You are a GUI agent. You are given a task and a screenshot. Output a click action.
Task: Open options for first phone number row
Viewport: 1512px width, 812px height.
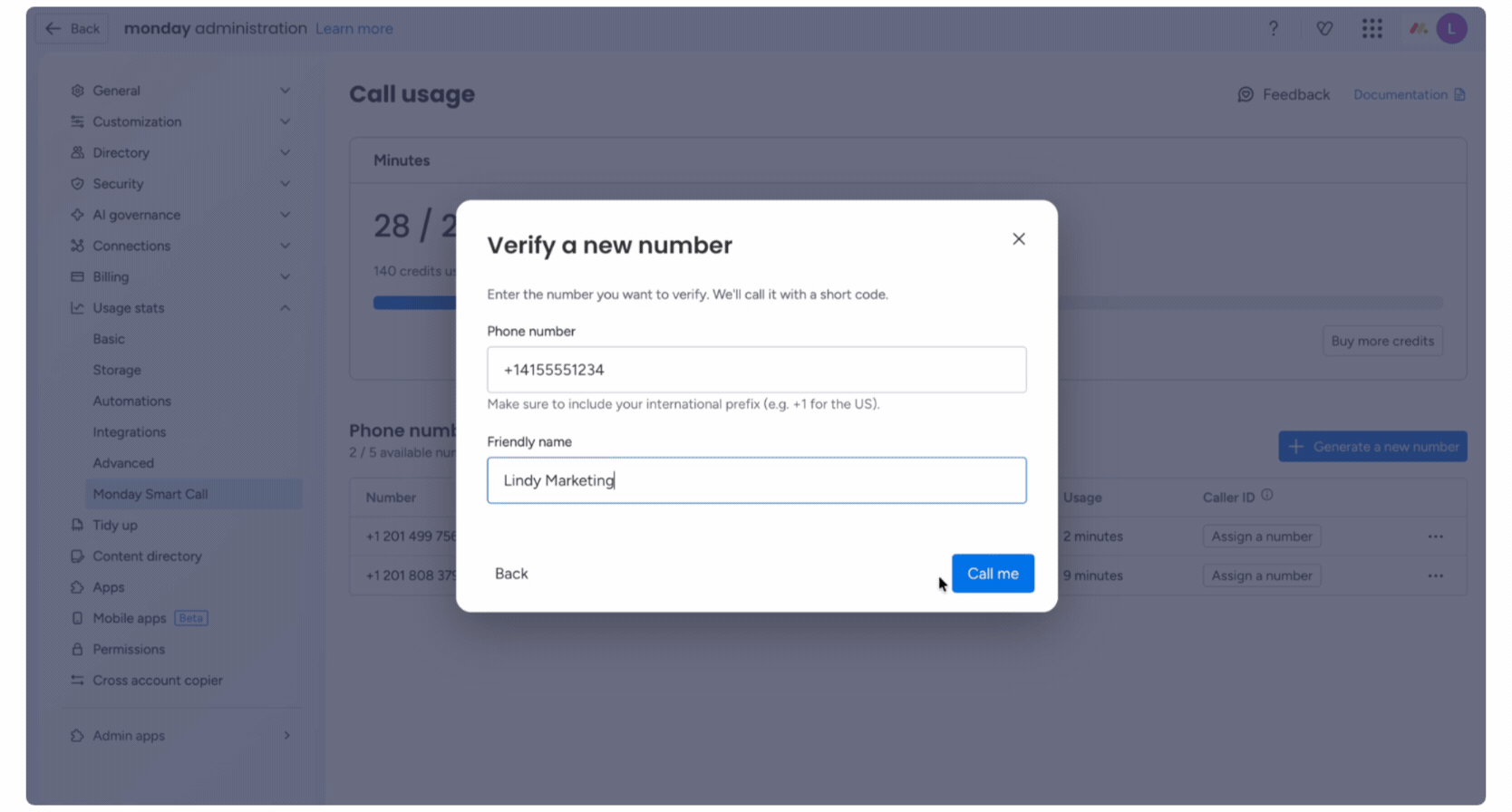pos(1436,536)
